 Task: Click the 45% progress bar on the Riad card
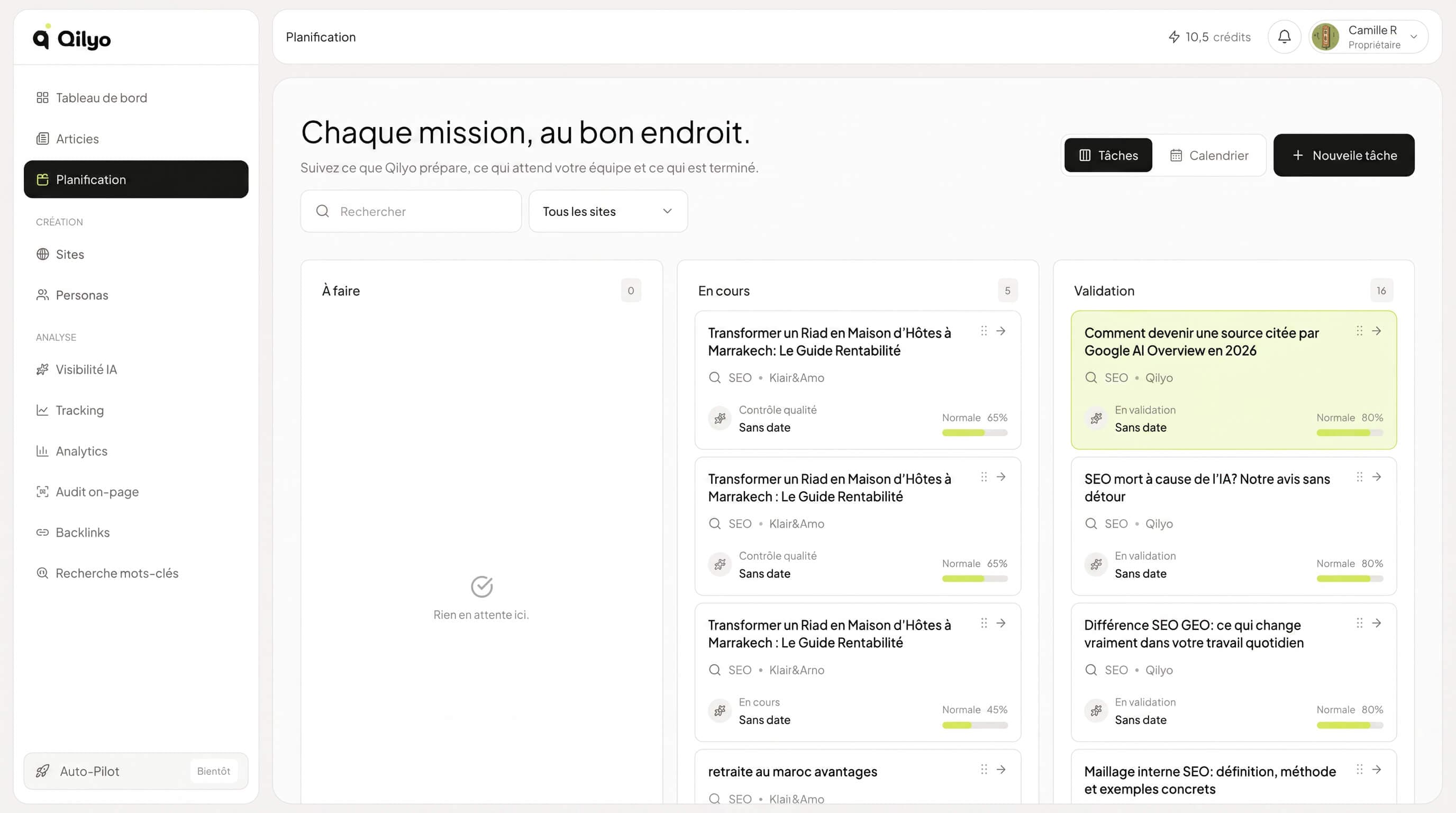975,725
